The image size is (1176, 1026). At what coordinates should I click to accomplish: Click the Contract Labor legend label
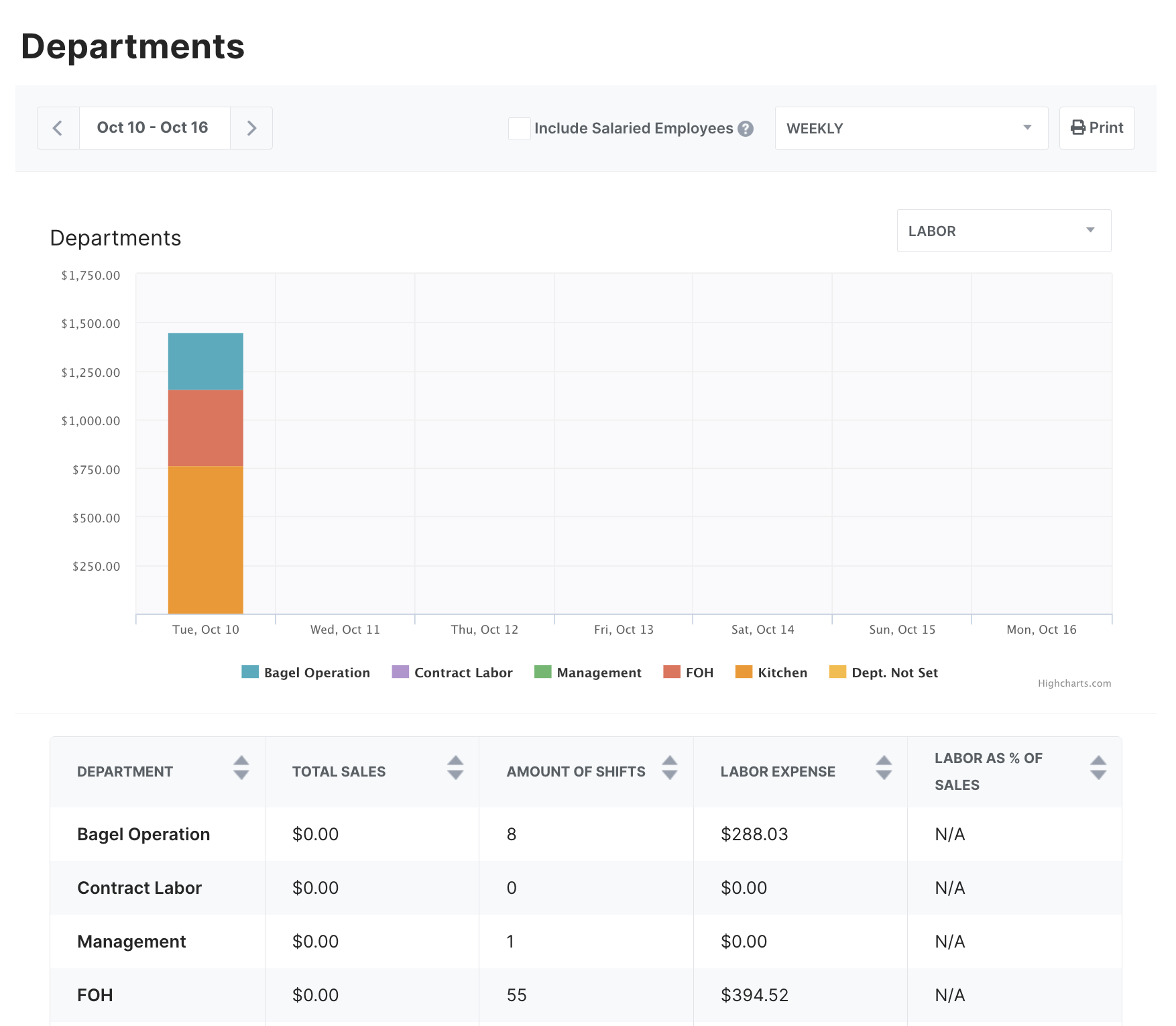463,673
